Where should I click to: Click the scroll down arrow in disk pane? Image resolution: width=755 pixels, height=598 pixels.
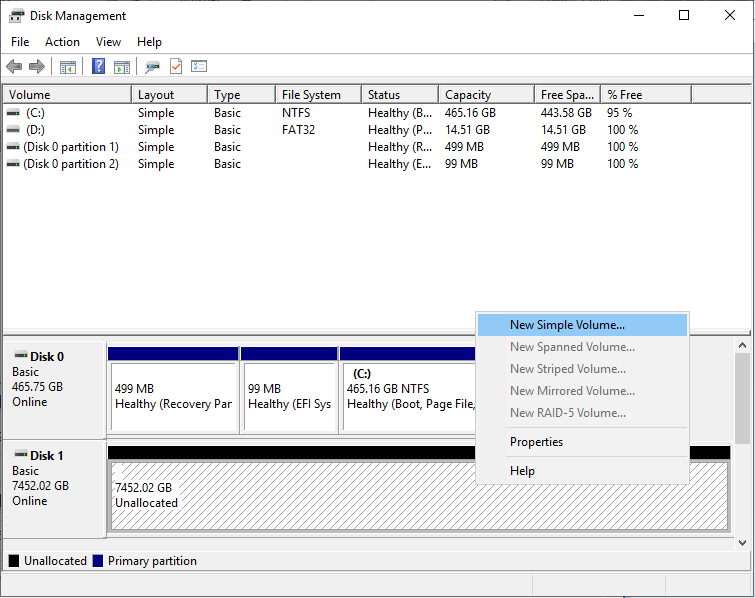click(x=742, y=543)
